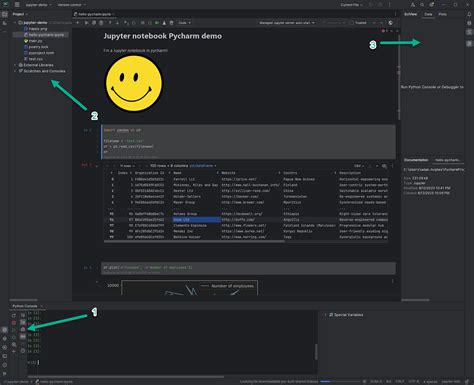Click the Run All cells green icon
Screen dimensions: 474x385
[x=157, y=23]
